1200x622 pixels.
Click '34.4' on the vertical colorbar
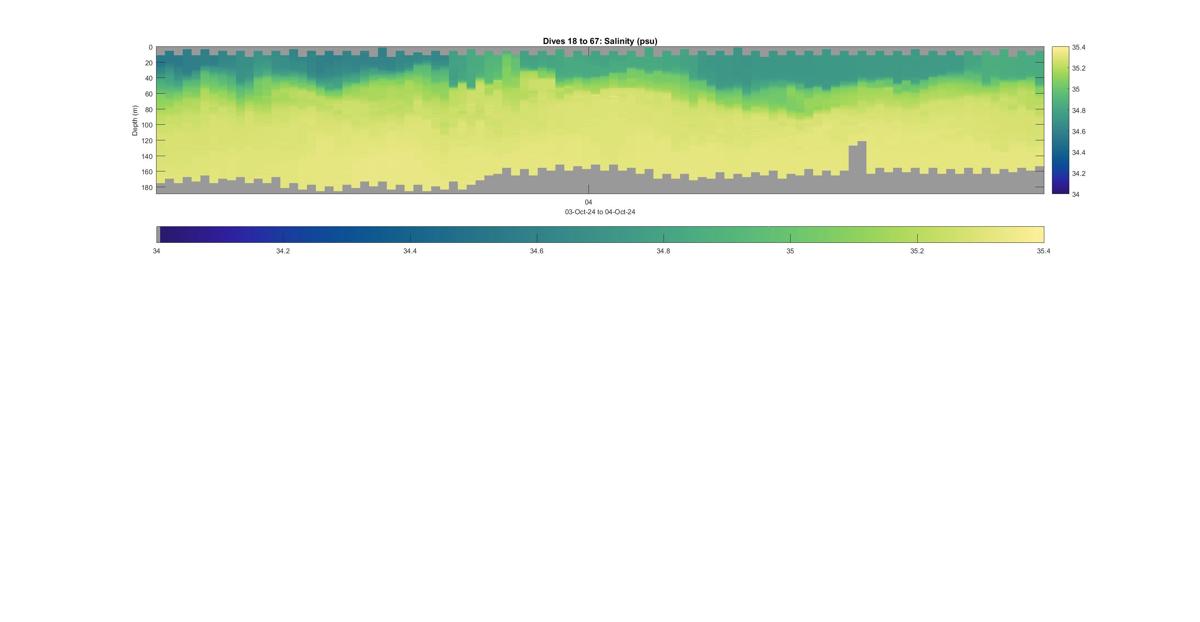[x=1078, y=152]
